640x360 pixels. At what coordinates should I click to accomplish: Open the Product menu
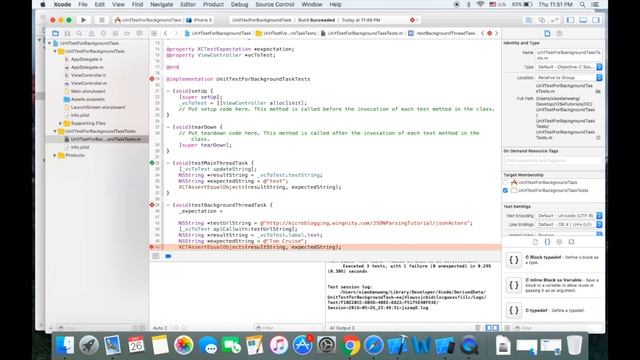[x=213, y=4]
